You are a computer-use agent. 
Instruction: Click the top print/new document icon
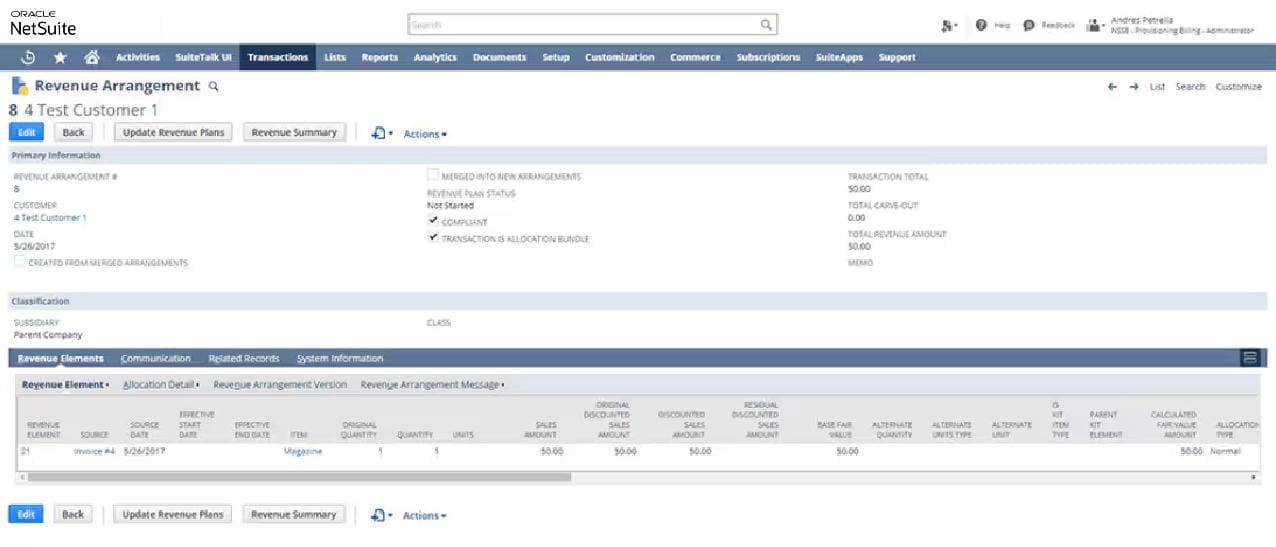coord(380,132)
